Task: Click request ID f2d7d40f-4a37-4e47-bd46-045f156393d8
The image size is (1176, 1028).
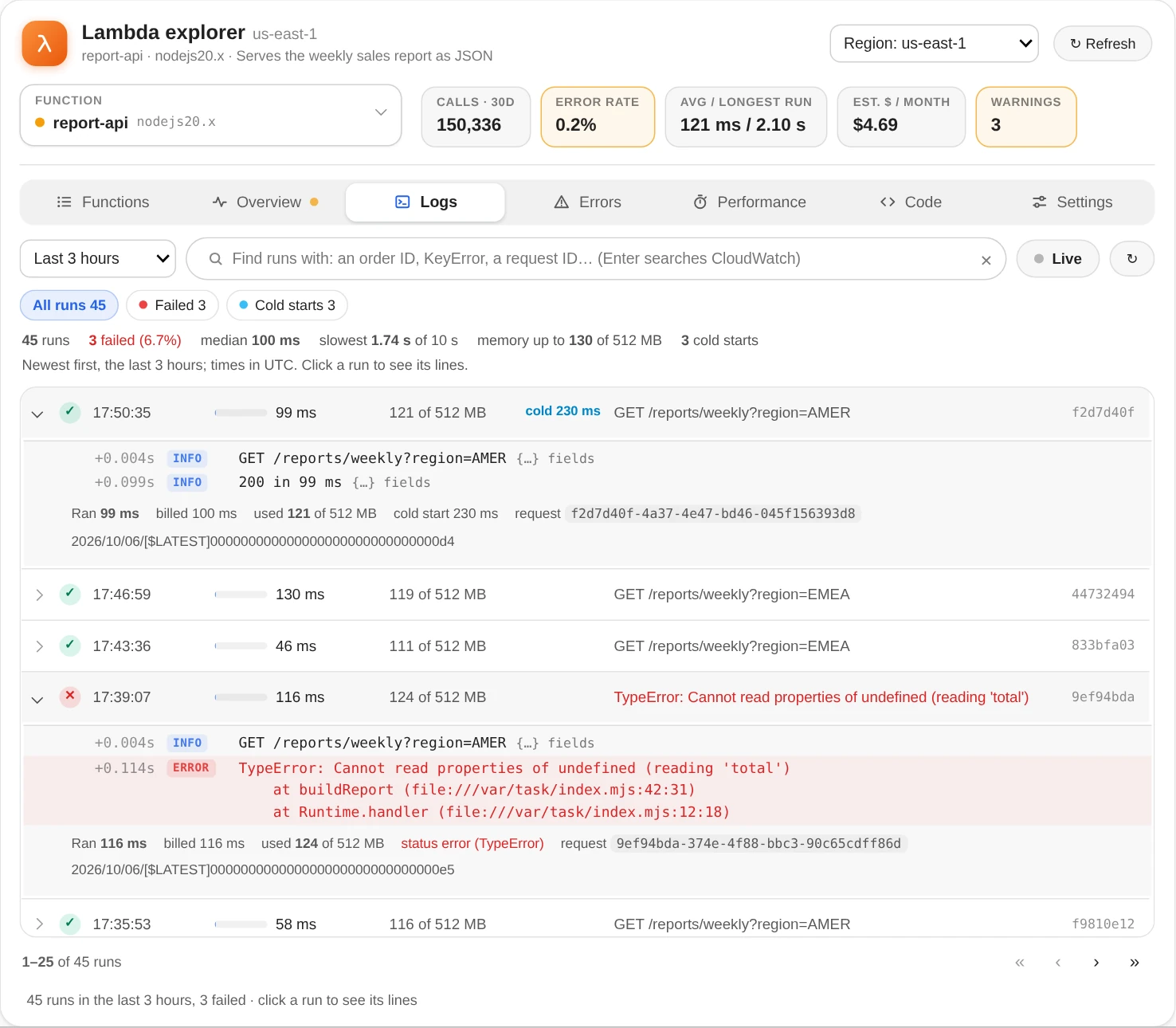Action: 713,514
